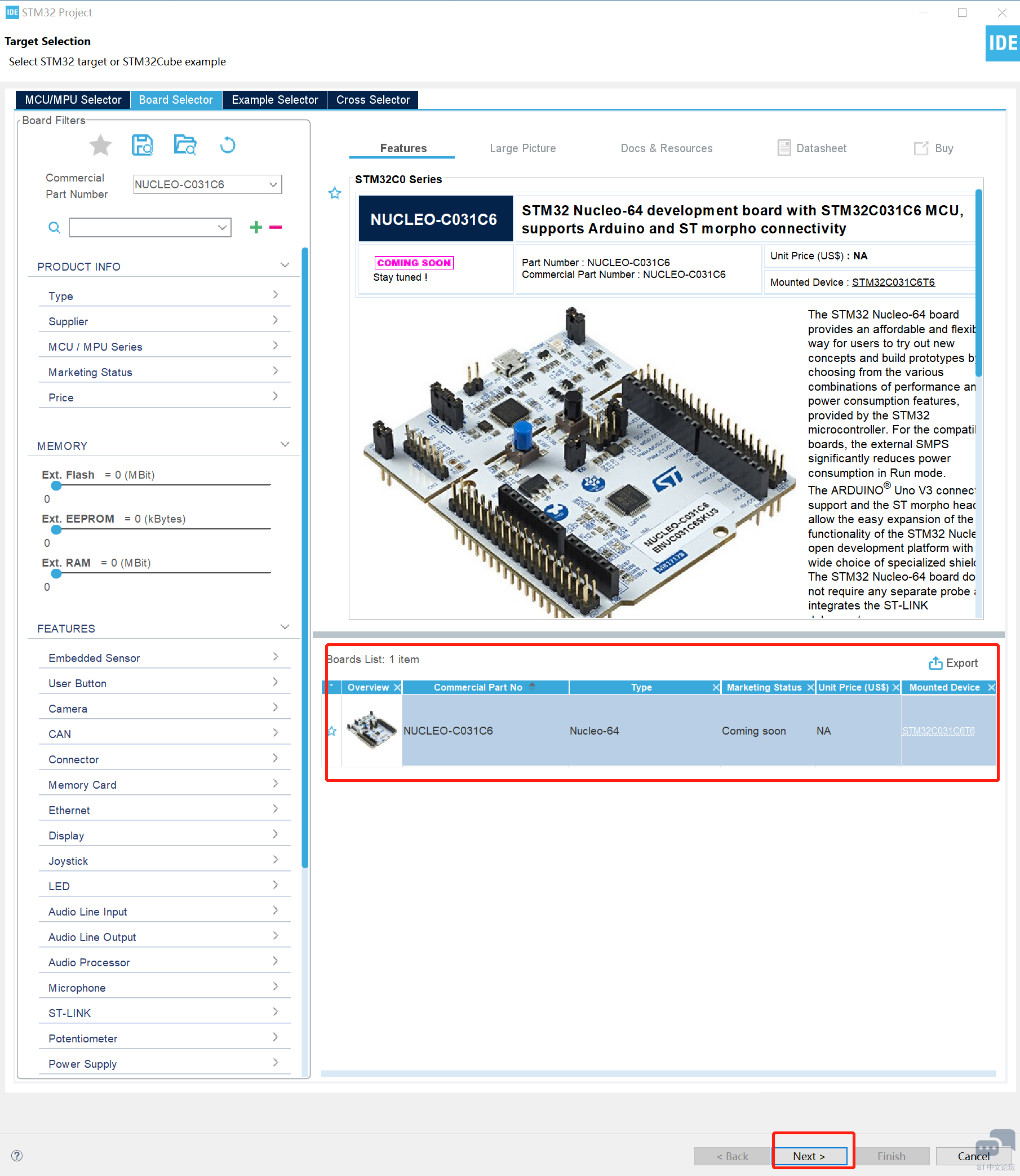Switch to the Example Selector tab
The height and width of the screenshot is (1176, 1020).
tap(275, 100)
